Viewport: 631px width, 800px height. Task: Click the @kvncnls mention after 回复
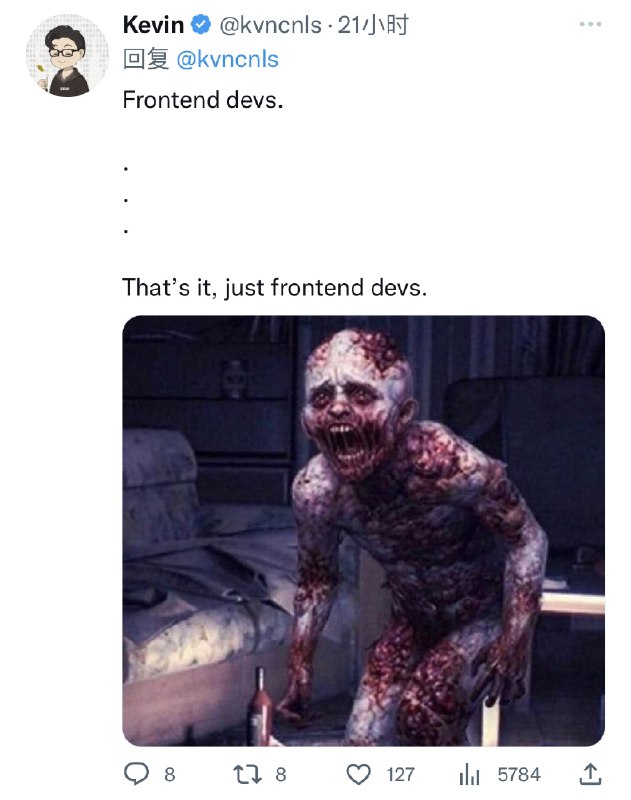(x=227, y=60)
